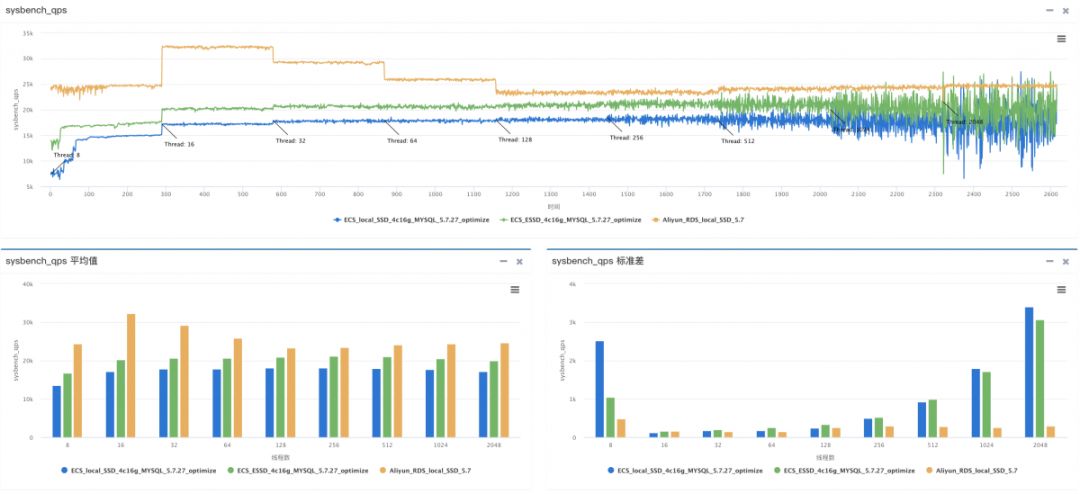Click the 'Thread: 128' annotation on line chart
1080x494 pixels.
coord(515,140)
